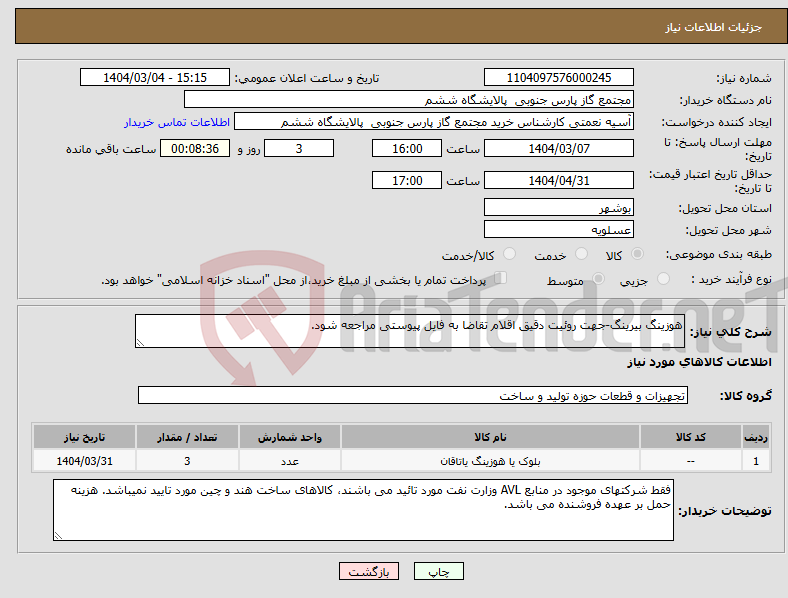
Task: Click the توضیحات خریدار label
Action: point(725,511)
